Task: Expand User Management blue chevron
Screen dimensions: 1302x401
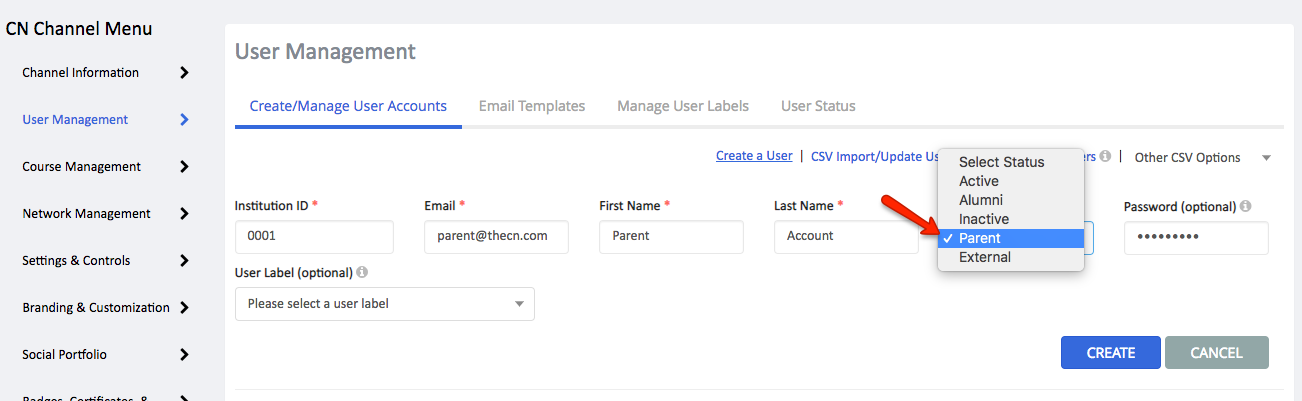Action: coord(184,119)
